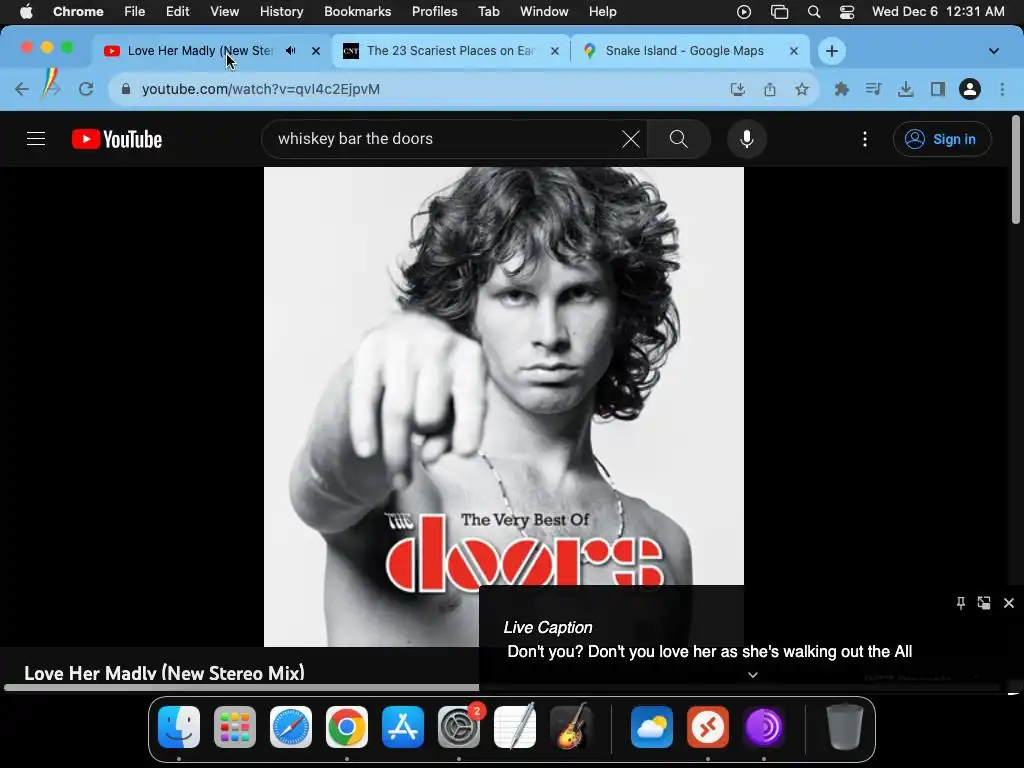Expand the tab search dropdown
This screenshot has width=1024, height=768.
pyautogui.click(x=993, y=51)
